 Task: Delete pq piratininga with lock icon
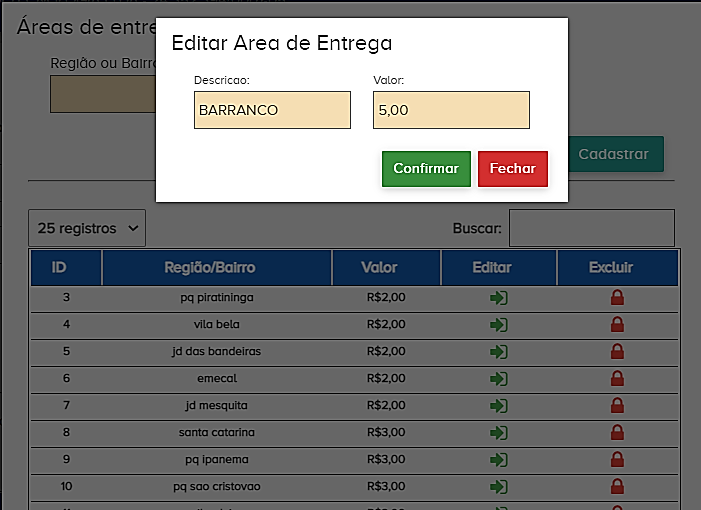click(x=617, y=298)
